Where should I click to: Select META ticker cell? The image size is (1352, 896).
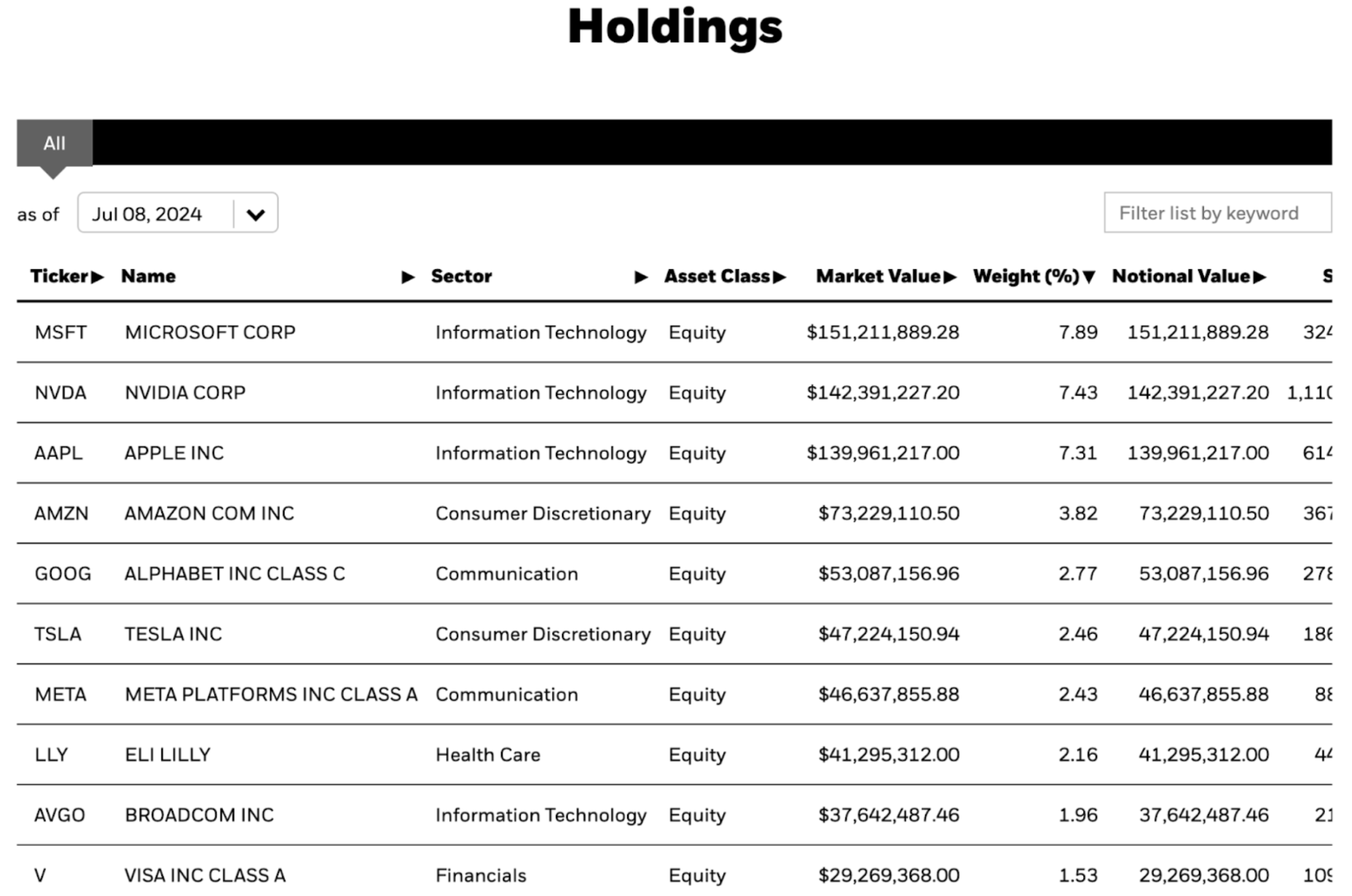click(60, 695)
